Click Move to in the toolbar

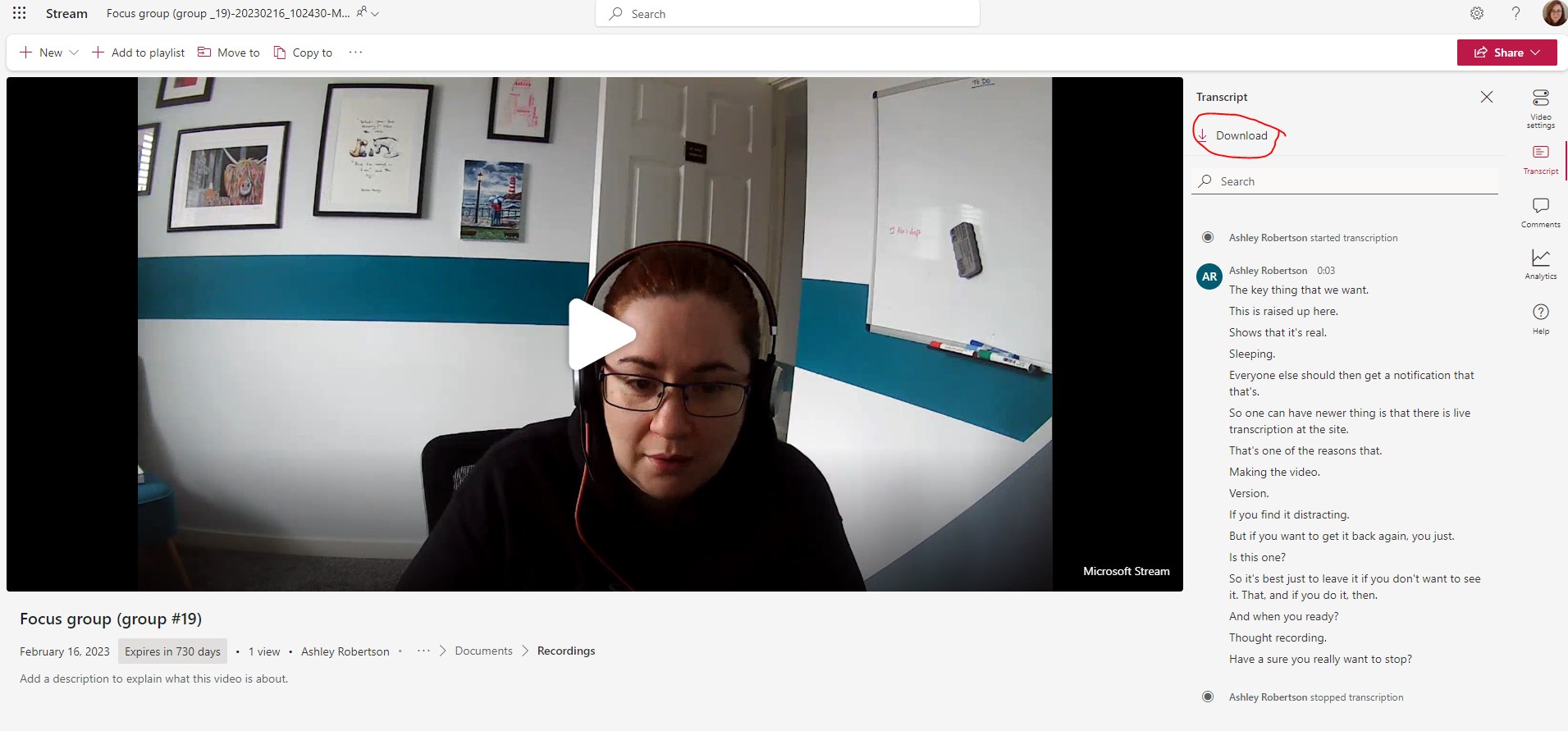(229, 53)
